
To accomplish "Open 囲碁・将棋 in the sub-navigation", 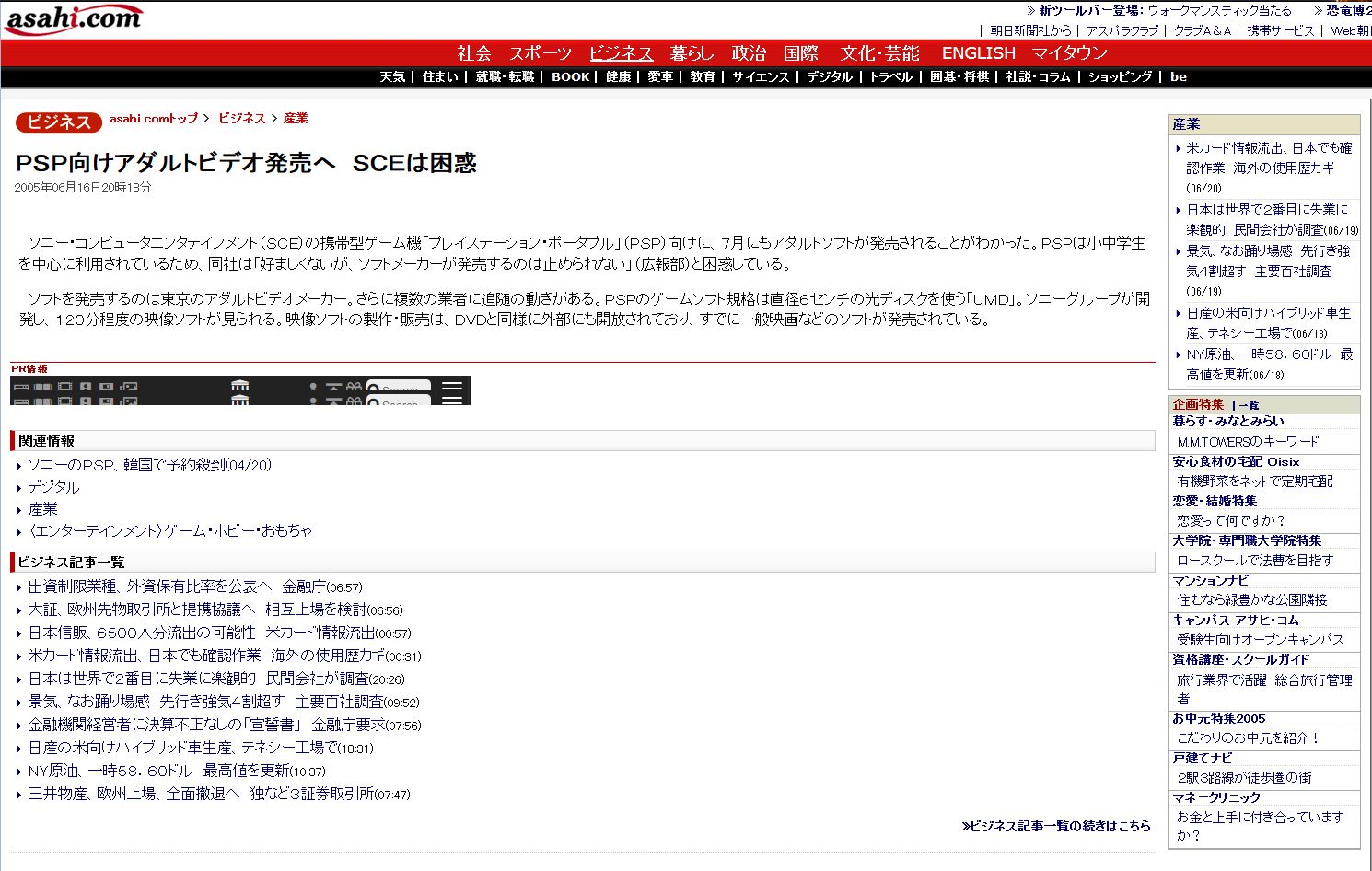I will (x=959, y=77).
